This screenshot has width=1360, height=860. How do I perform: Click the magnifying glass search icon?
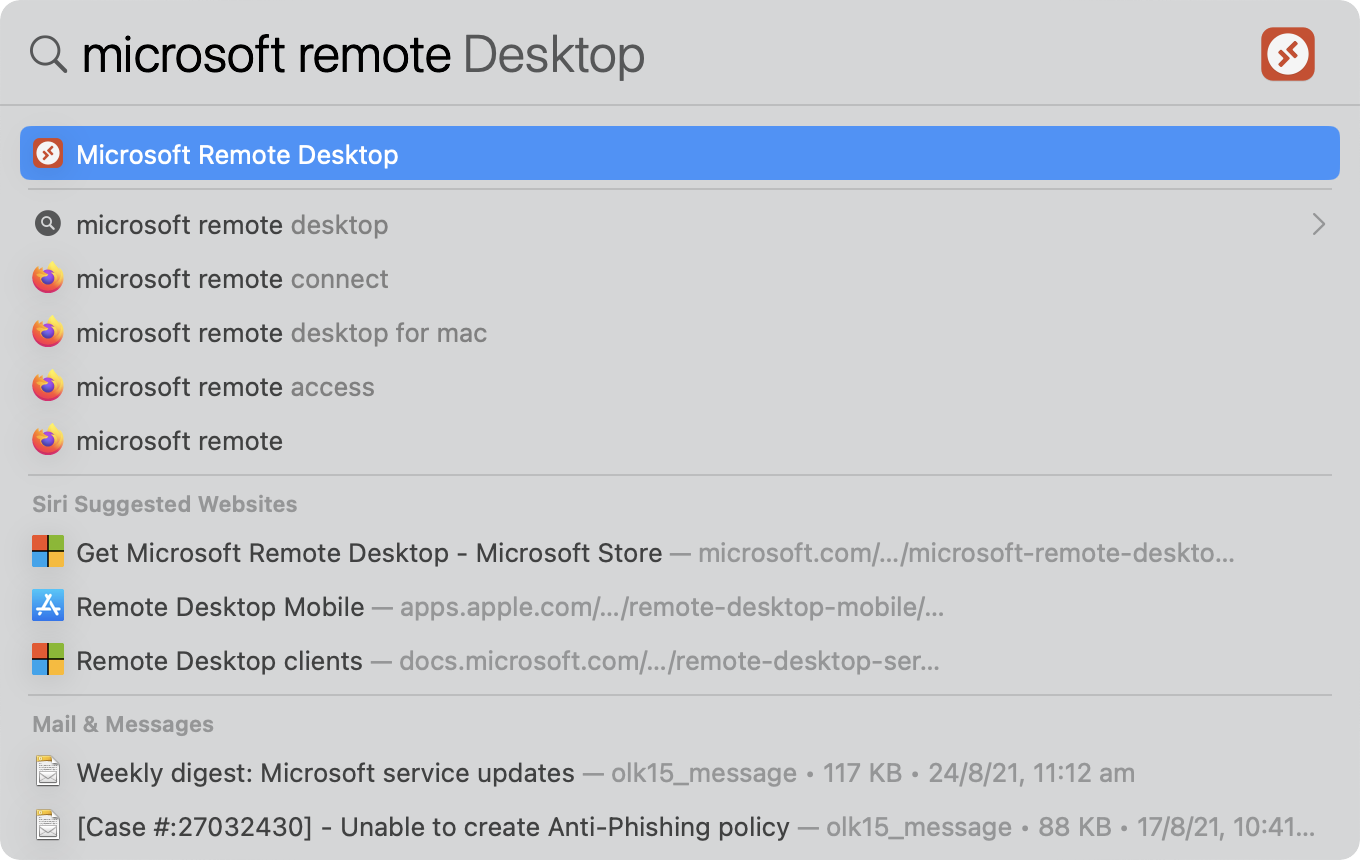pos(48,54)
